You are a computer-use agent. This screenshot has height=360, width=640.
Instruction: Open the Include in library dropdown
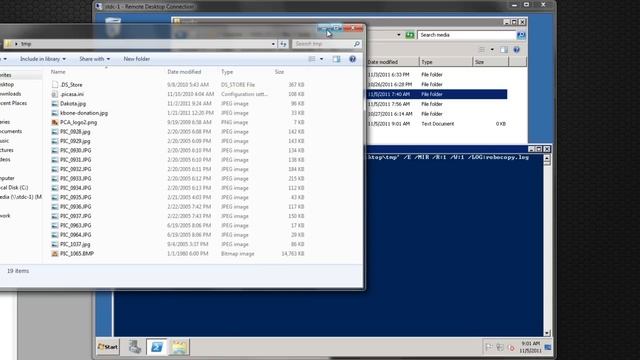[x=43, y=59]
